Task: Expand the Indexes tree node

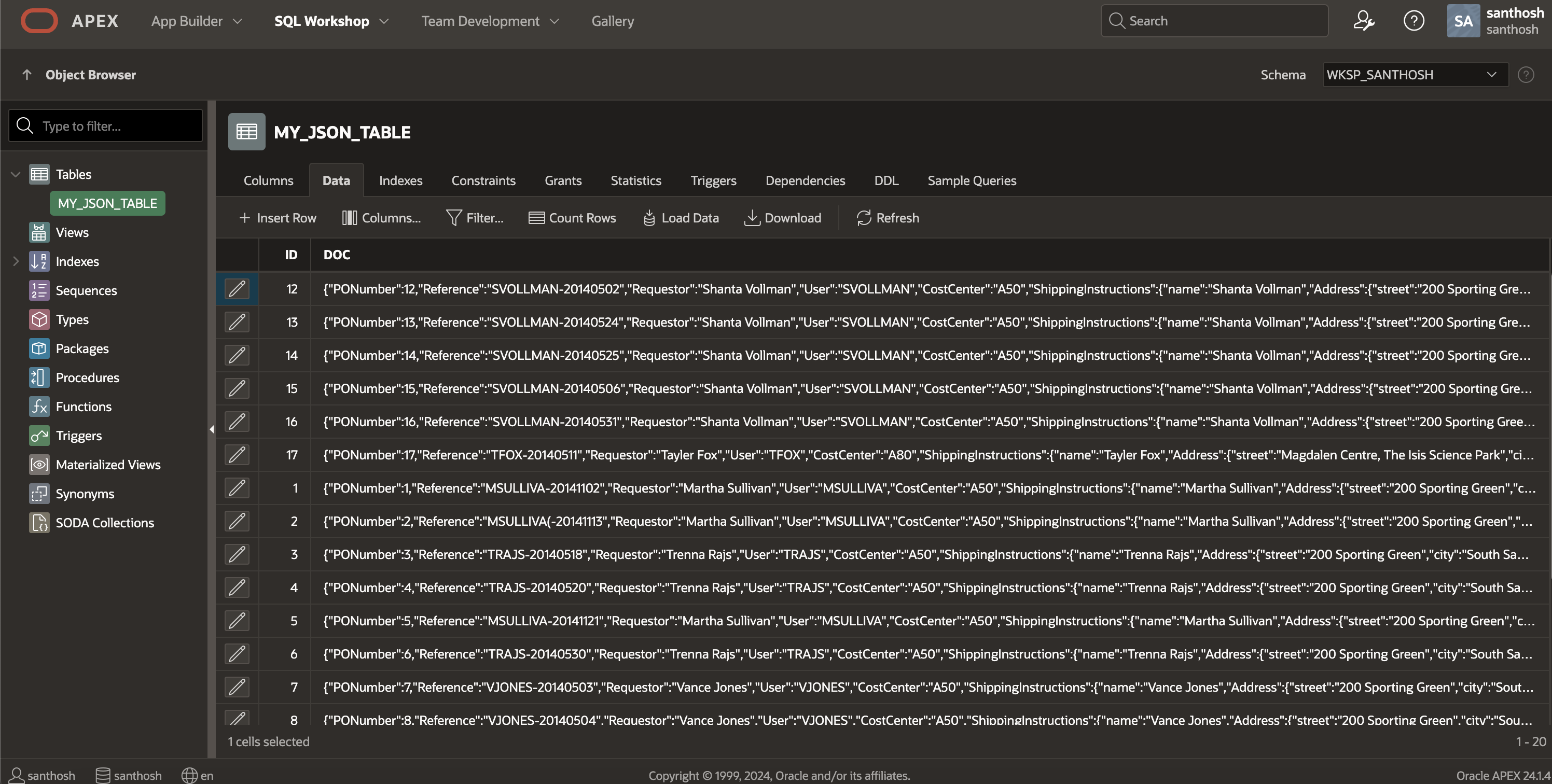Action: (x=16, y=261)
